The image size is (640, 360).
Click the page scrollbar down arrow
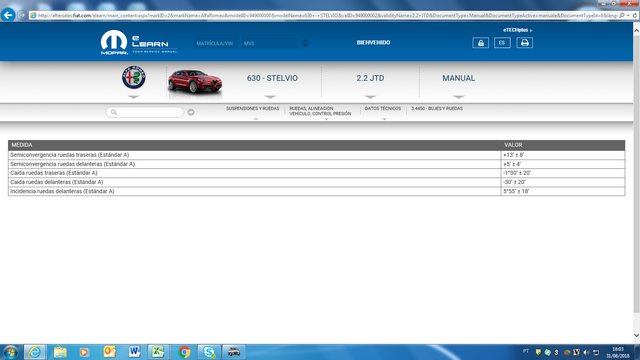pyautogui.click(x=636, y=336)
